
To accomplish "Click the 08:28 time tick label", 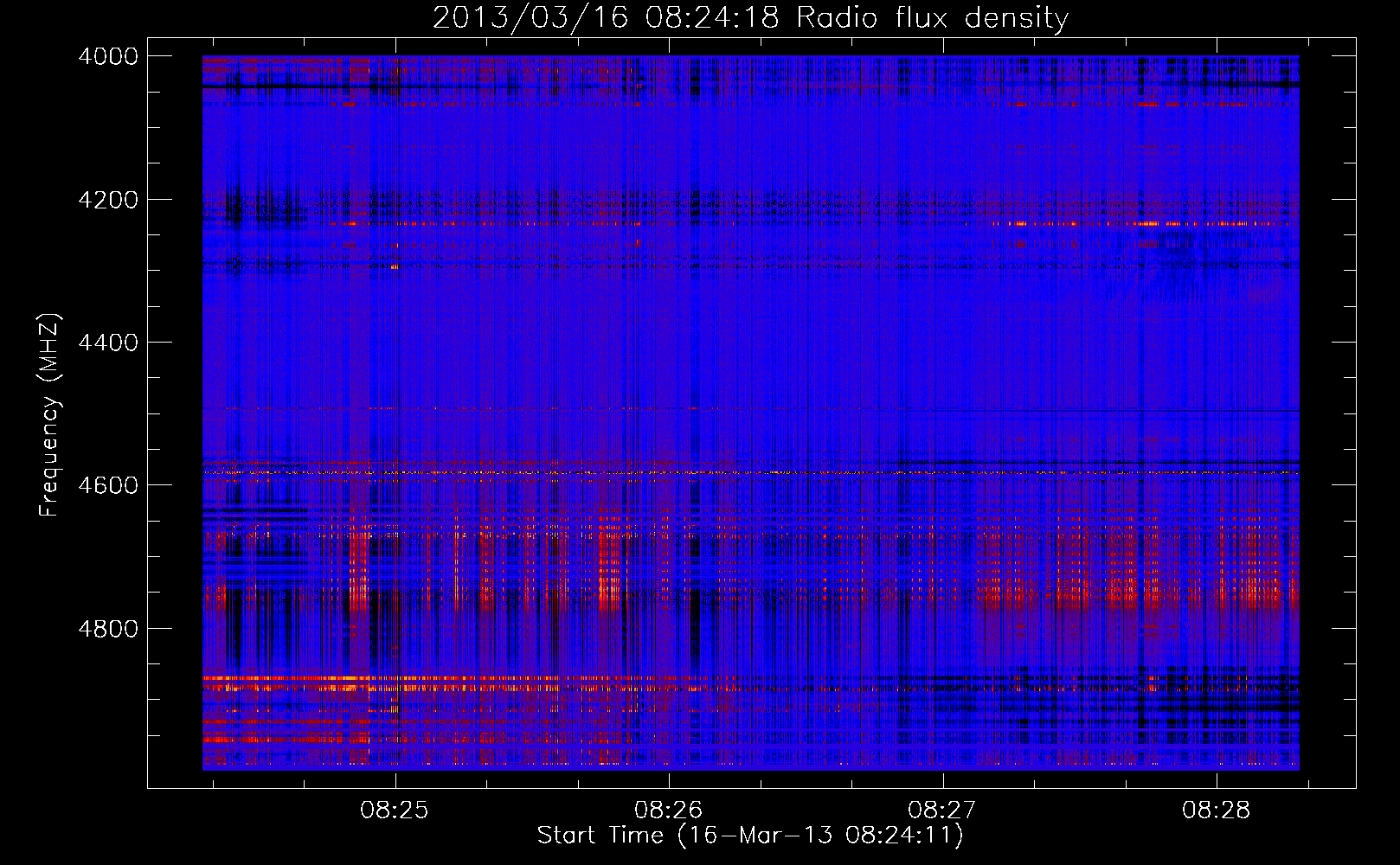I will pyautogui.click(x=1217, y=810).
